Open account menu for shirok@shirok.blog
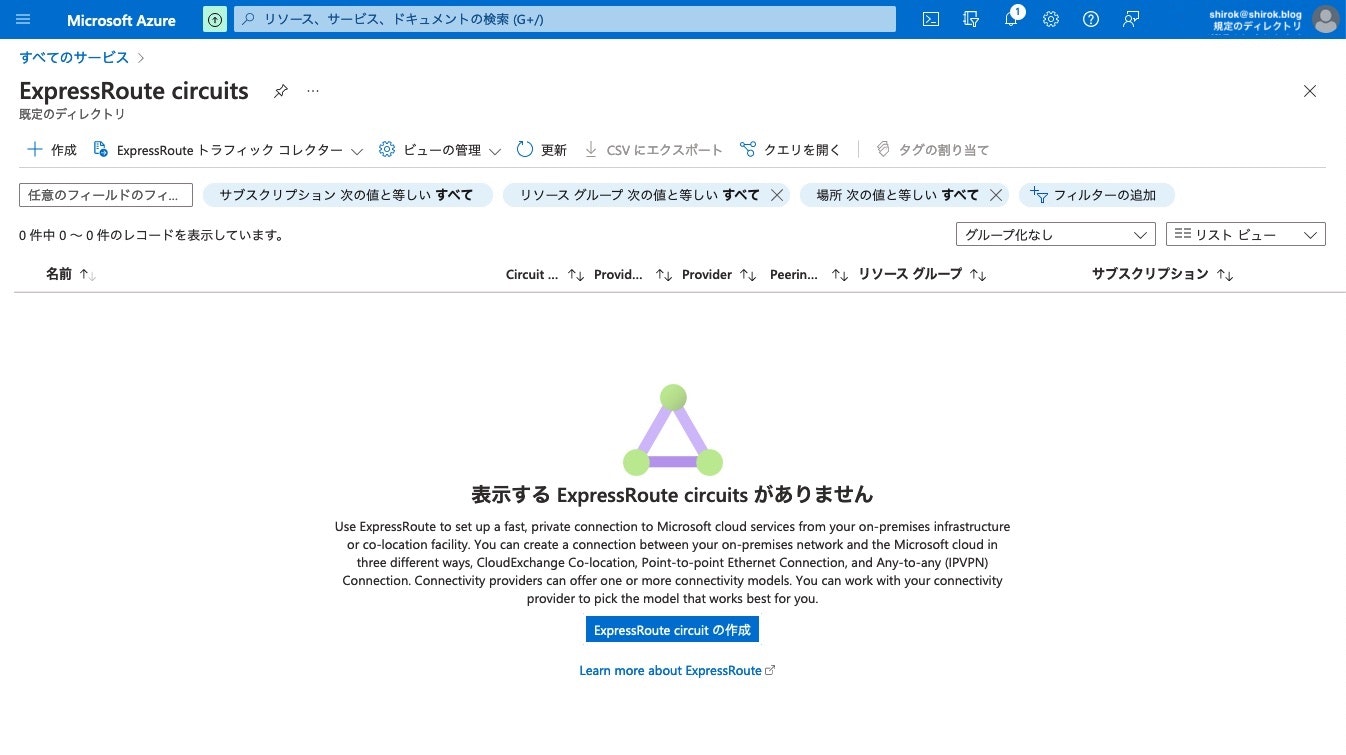Screen dimensions: 1346x755 [x=1272, y=19]
